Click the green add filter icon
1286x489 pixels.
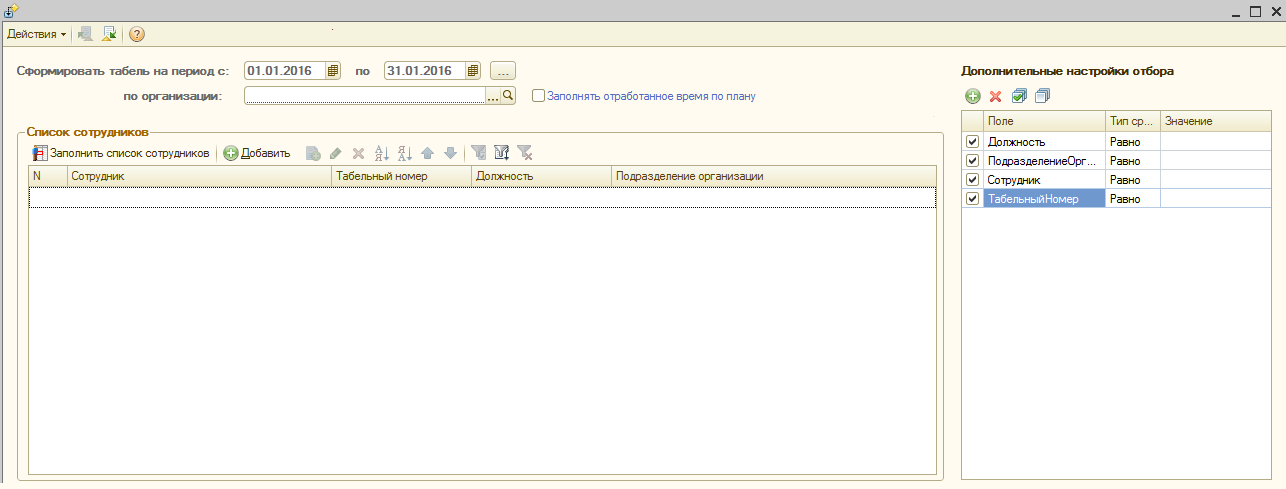[x=972, y=96]
